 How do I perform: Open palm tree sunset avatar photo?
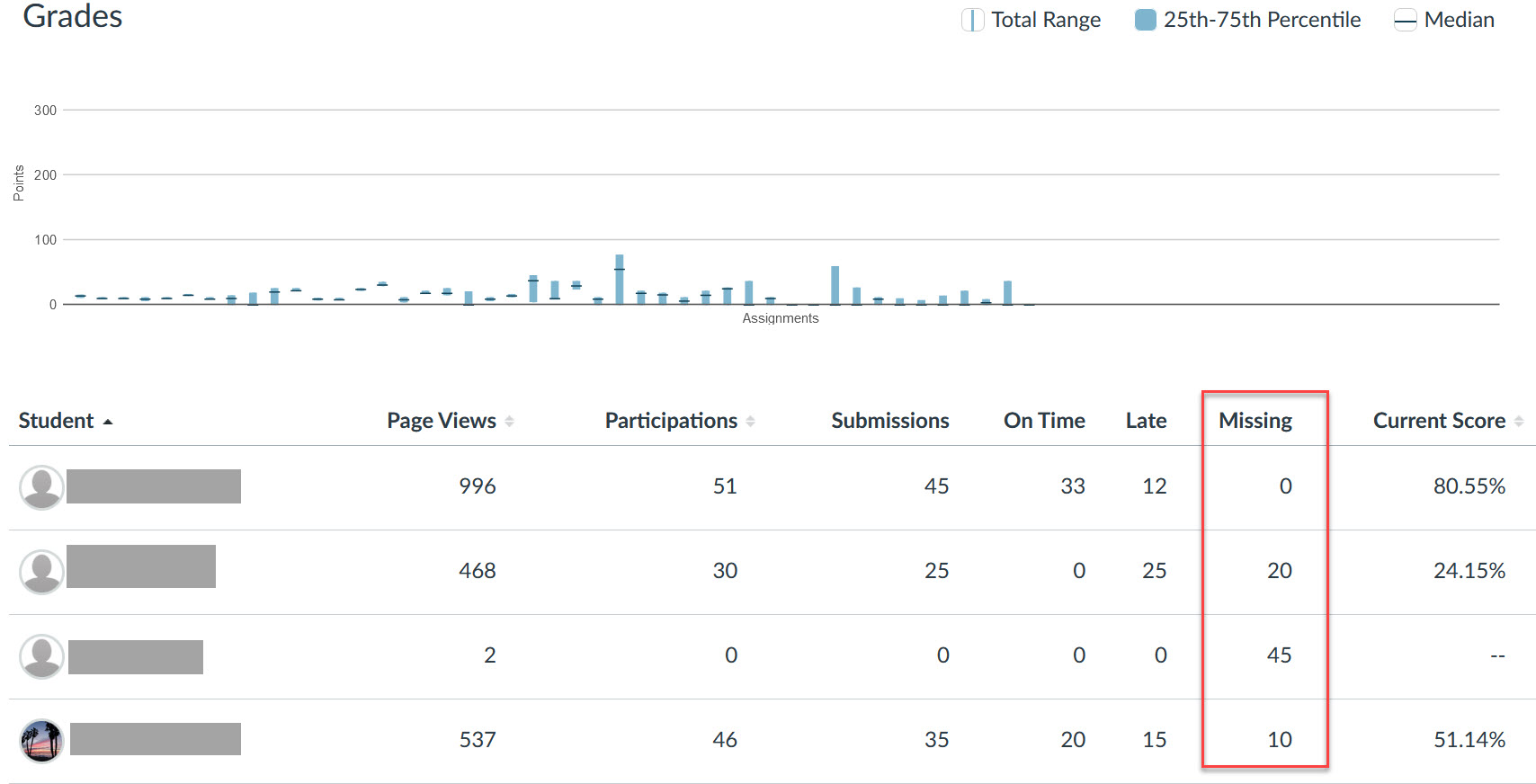coord(41,741)
